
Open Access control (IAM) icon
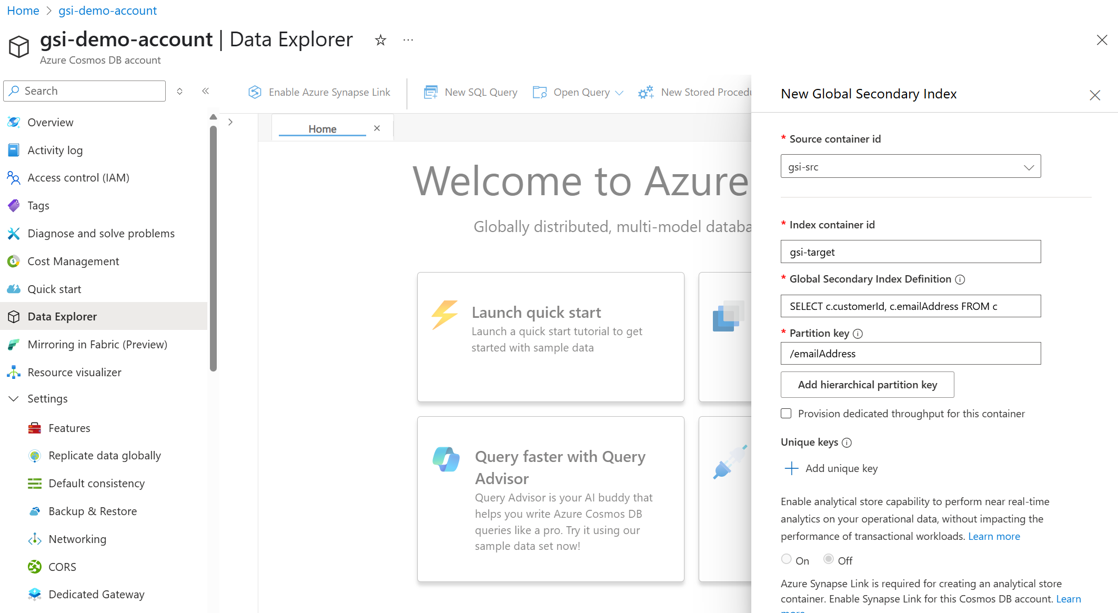coord(14,177)
